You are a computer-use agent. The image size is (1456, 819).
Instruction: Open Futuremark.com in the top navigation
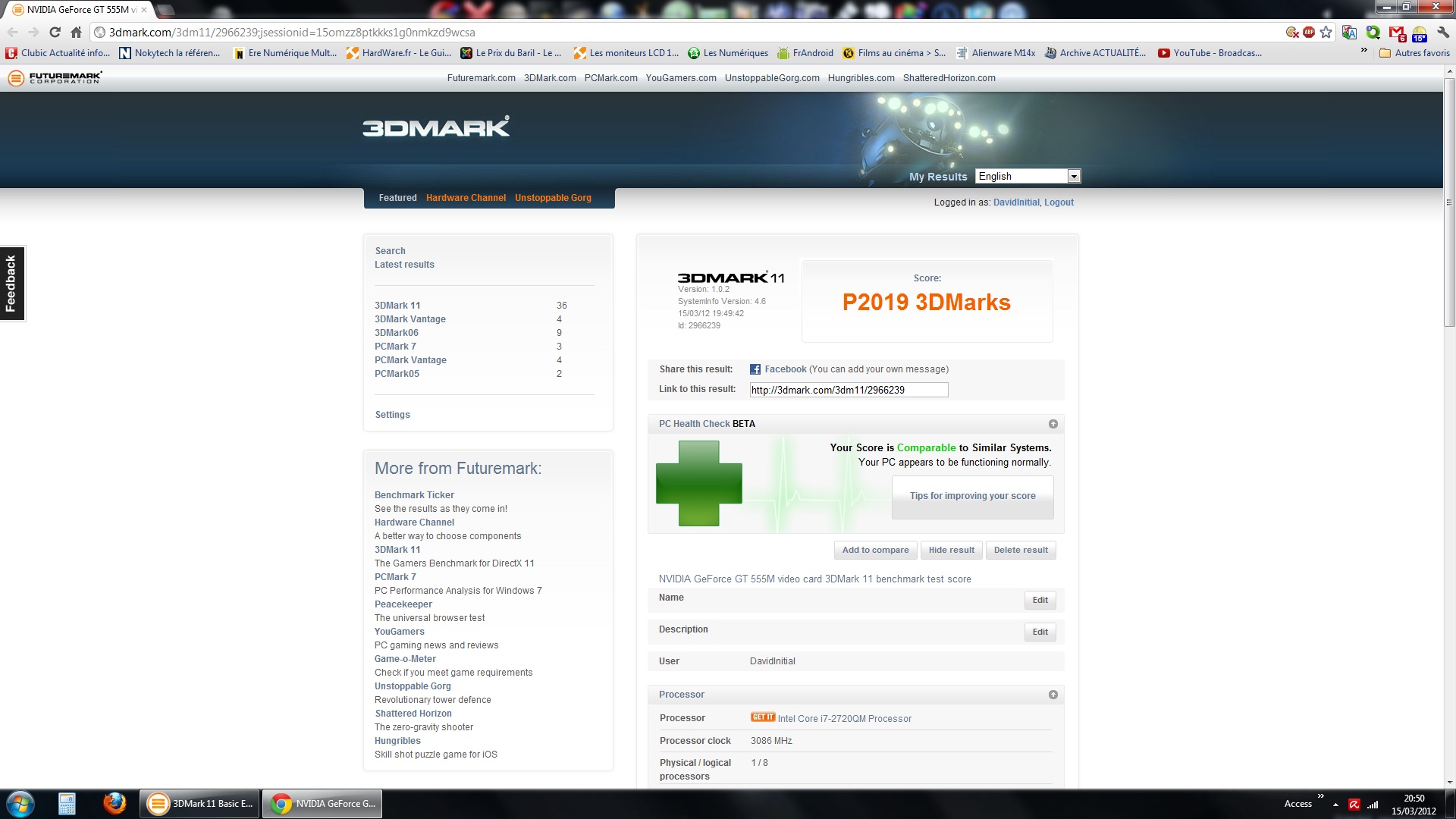481,78
